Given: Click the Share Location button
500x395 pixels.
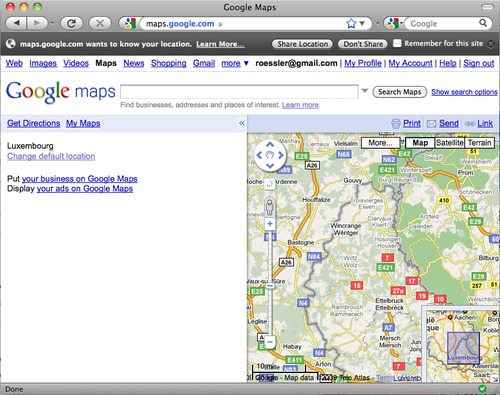Looking at the screenshot, I should [x=302, y=44].
